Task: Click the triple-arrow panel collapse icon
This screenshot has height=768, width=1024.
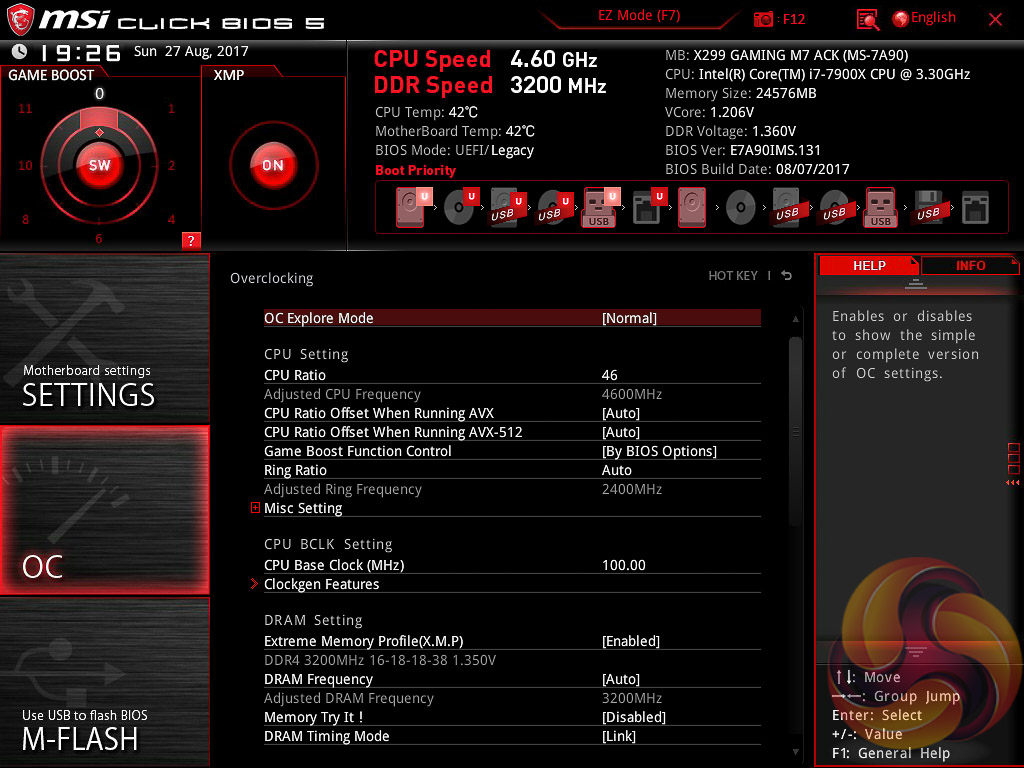Action: 1012,483
